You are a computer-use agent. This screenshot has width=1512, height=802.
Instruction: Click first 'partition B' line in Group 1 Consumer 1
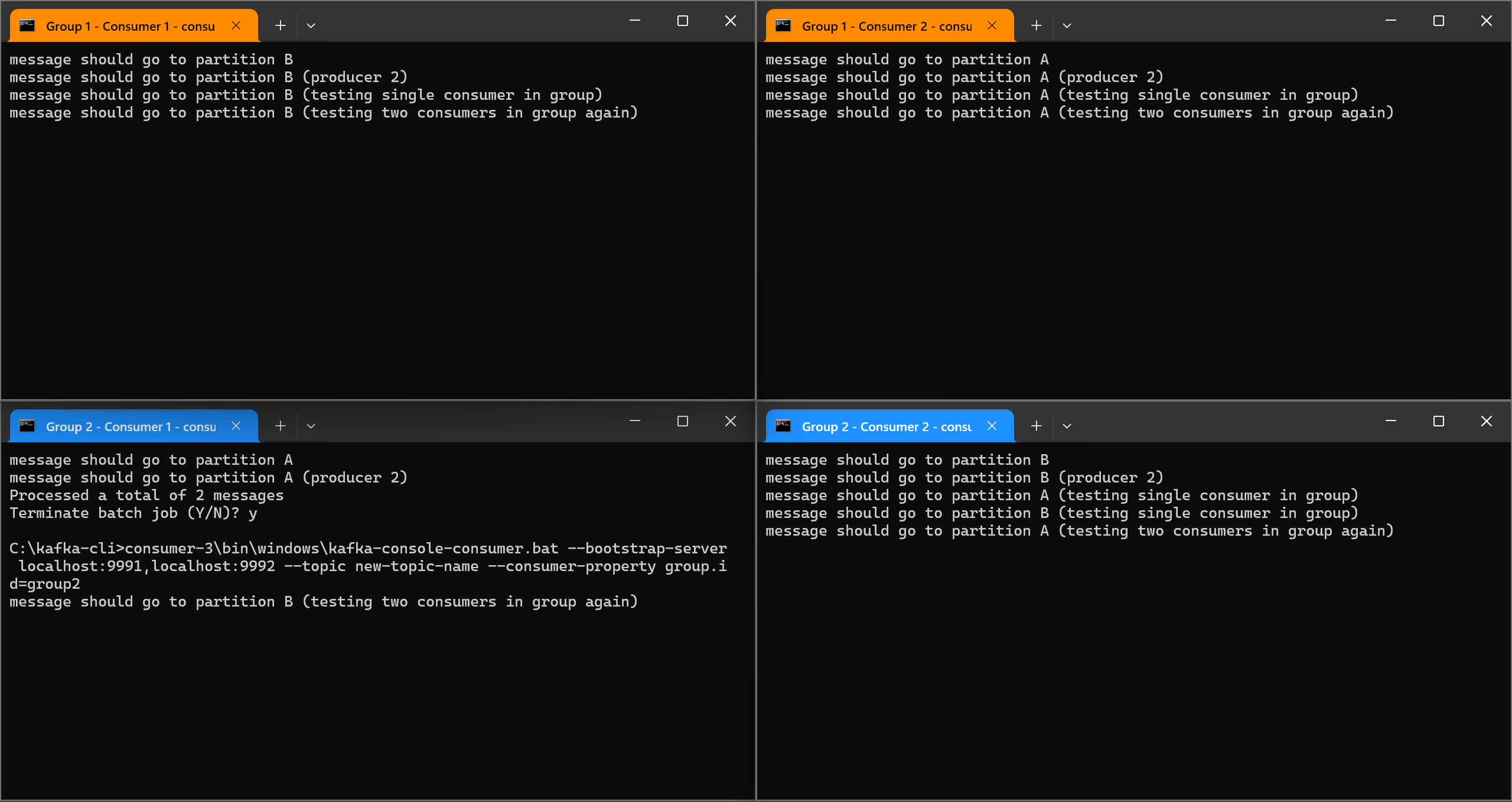(x=151, y=60)
